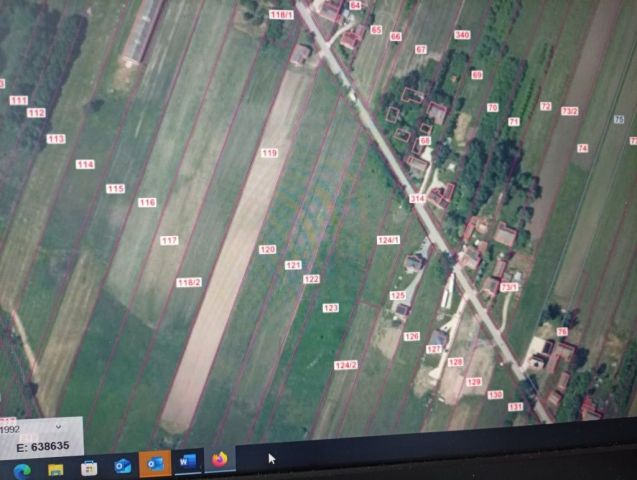
Task: Expand the 1992 coordinate system dropdown
Action: (x=58, y=427)
